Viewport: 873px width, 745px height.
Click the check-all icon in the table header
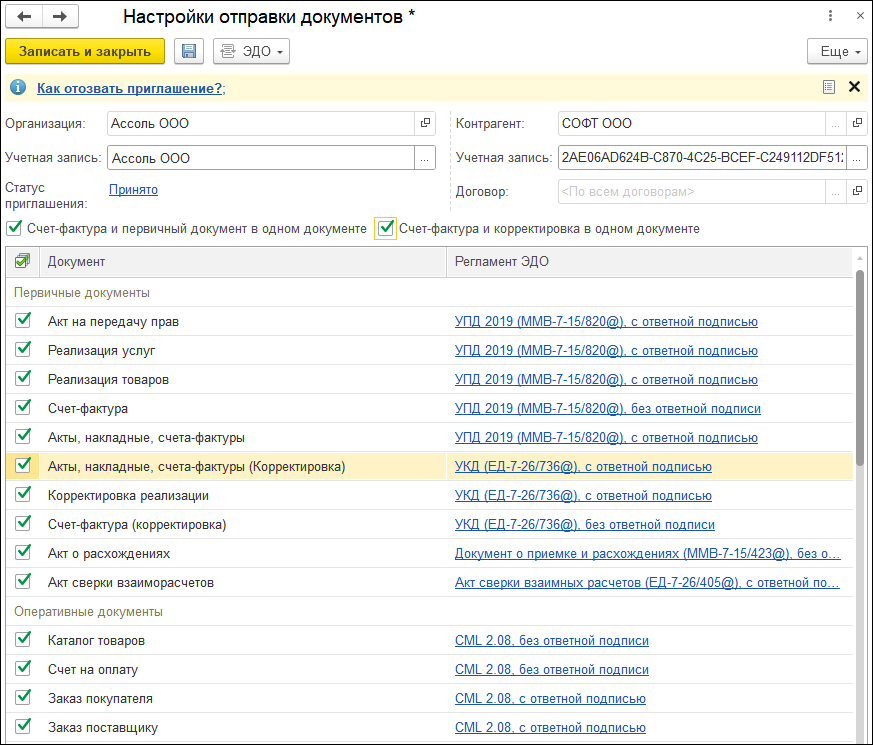coord(23,261)
